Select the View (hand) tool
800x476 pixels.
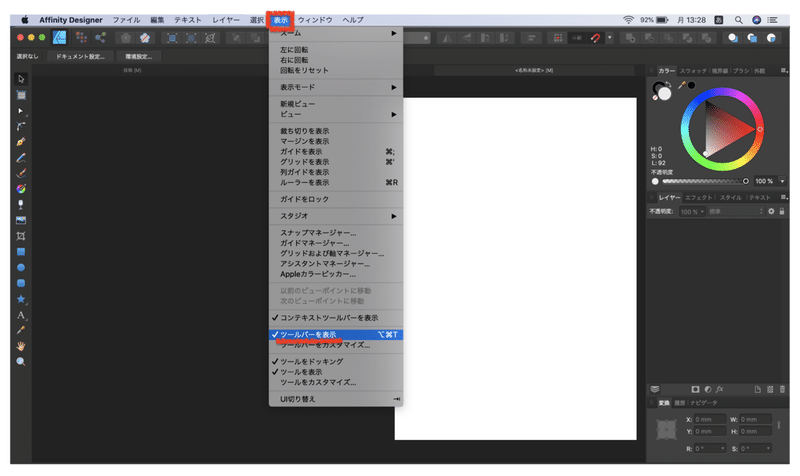(x=21, y=346)
